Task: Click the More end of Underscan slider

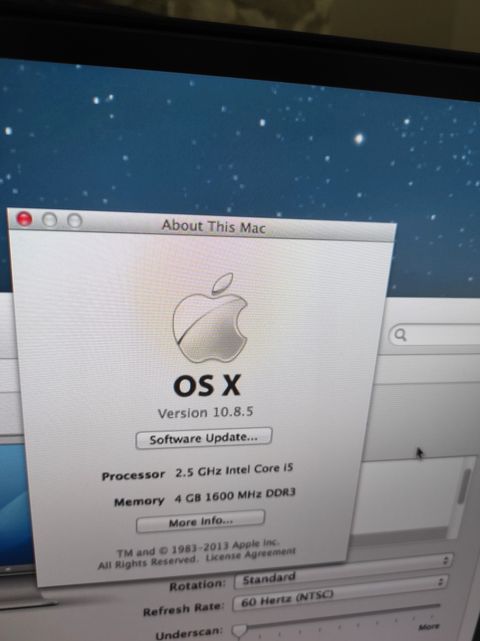Action: [428, 627]
